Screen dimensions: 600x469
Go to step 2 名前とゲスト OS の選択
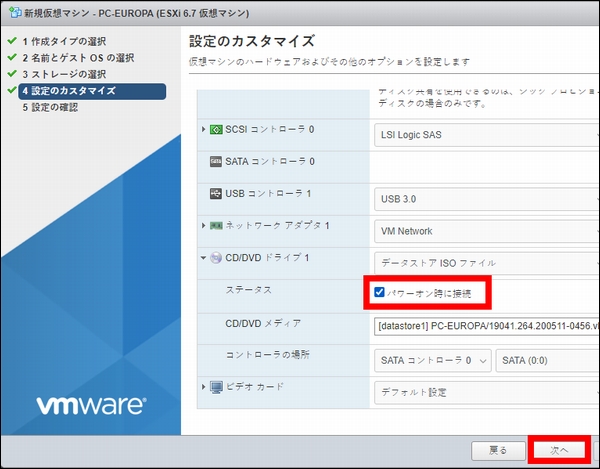click(x=78, y=57)
